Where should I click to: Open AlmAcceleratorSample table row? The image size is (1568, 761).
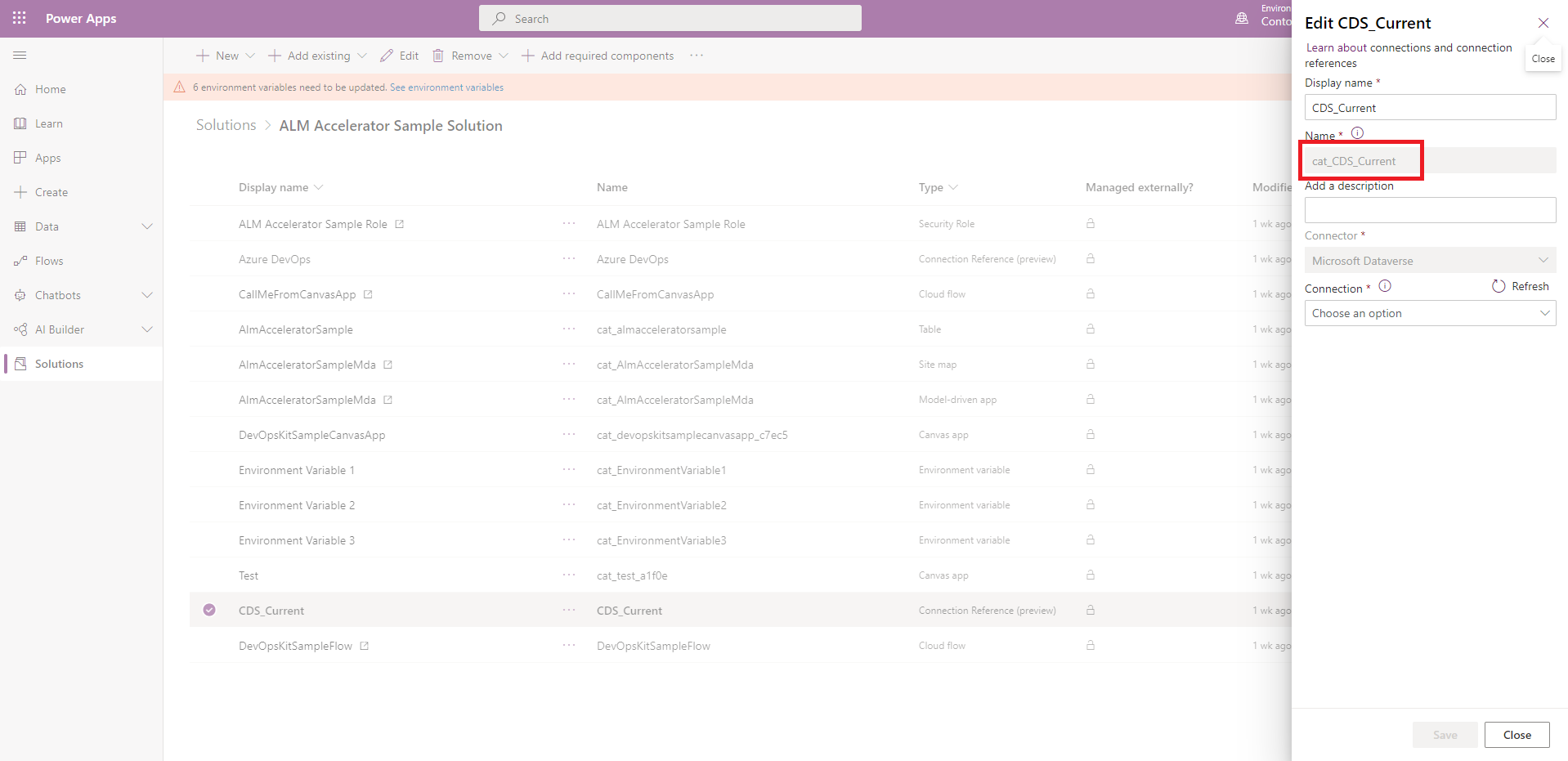point(296,329)
